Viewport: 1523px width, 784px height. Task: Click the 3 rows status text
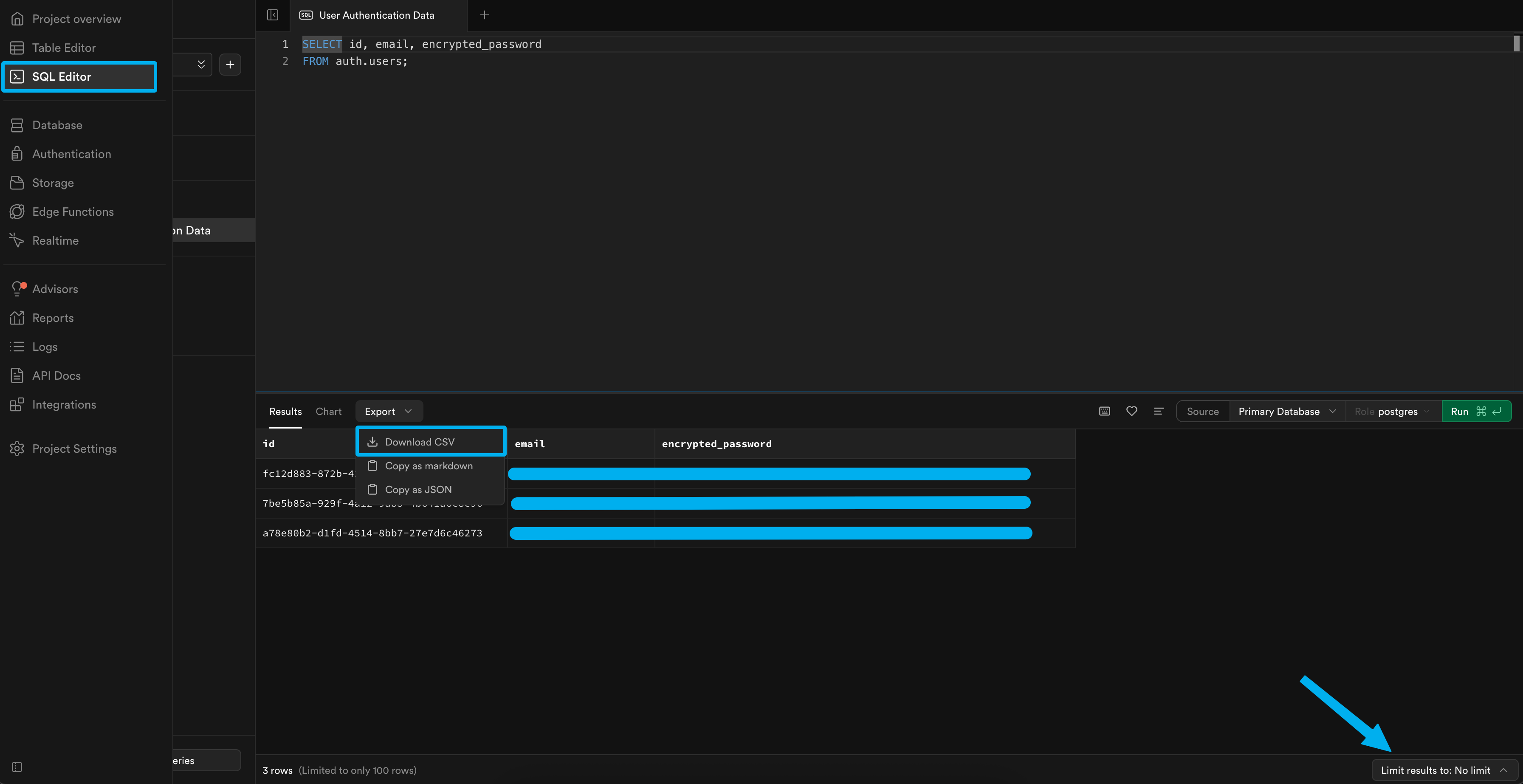[277, 770]
